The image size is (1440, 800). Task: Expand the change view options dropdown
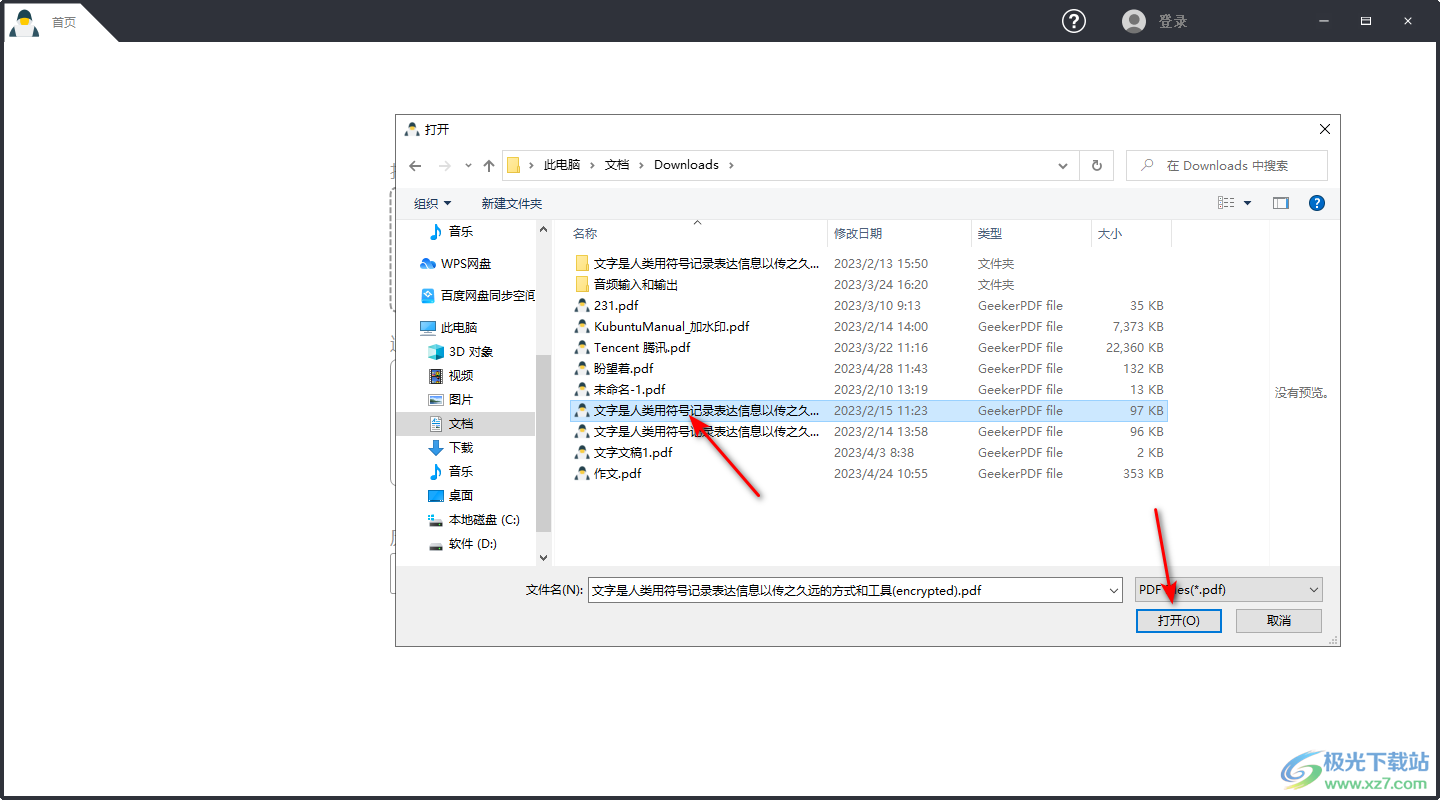pos(1247,203)
